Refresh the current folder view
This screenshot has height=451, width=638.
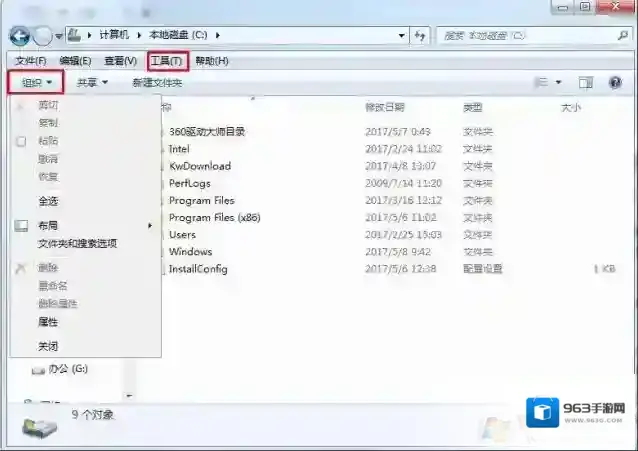tap(420, 36)
